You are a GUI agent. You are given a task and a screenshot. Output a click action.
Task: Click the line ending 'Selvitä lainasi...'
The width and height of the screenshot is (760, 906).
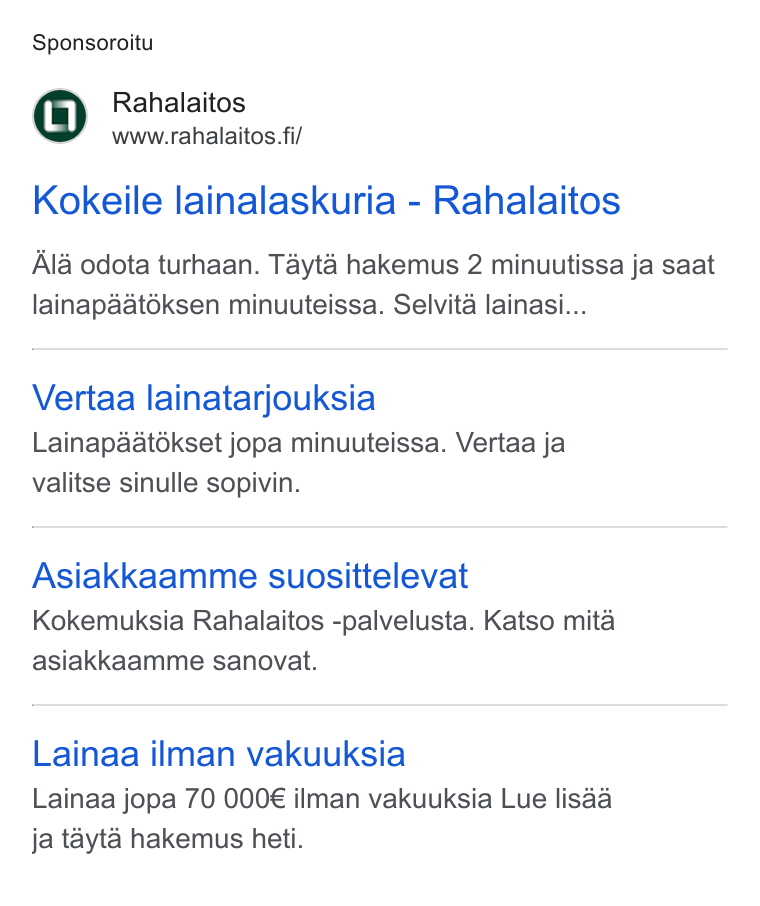(309, 305)
